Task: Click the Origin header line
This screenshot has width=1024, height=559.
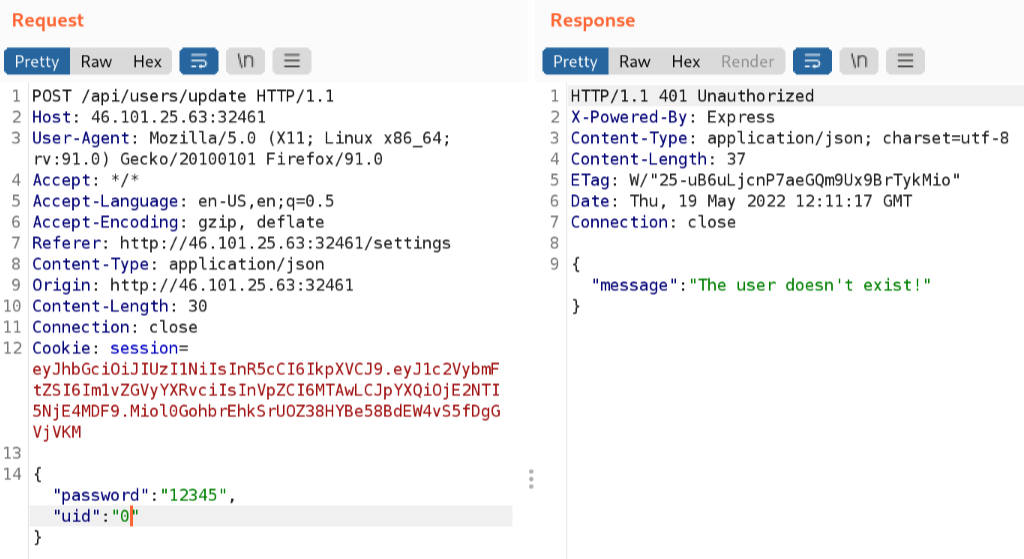Action: tap(193, 285)
